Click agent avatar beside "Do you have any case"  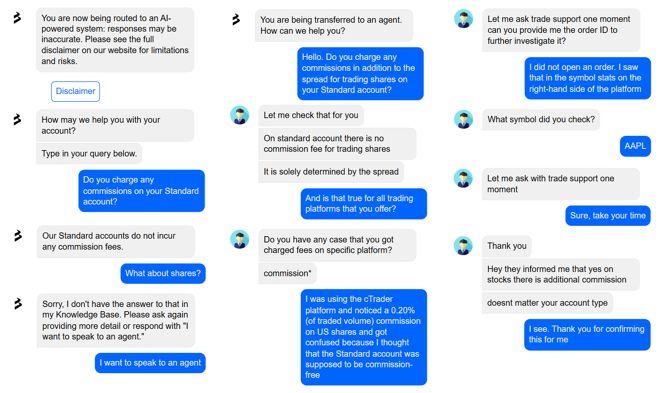[240, 239]
